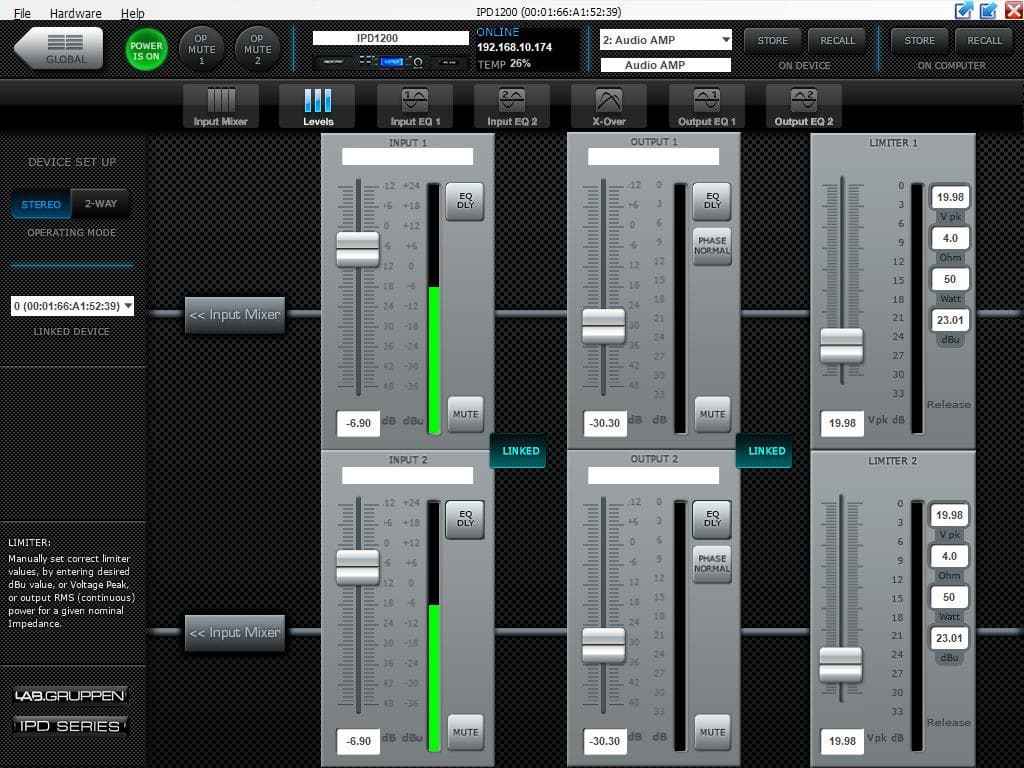Click the Output 1 name field

click(x=653, y=157)
